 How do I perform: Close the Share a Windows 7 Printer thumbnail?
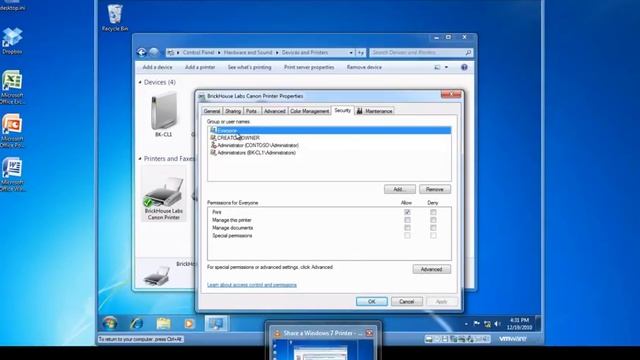click(369, 333)
